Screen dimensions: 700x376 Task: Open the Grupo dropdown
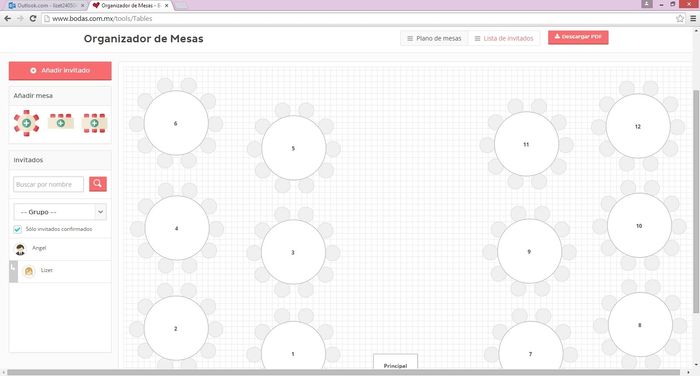[60, 212]
